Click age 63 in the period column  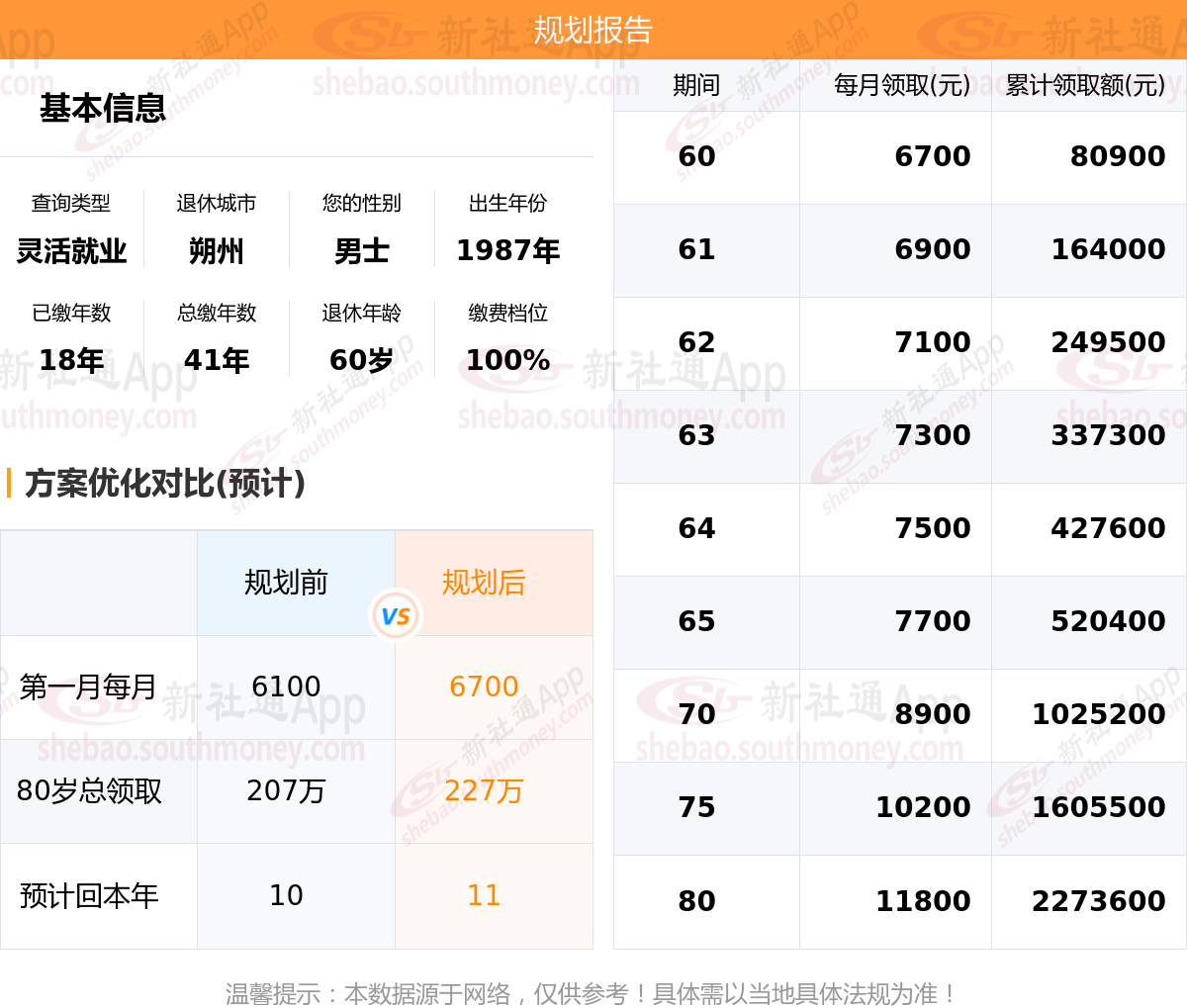pyautogui.click(x=696, y=435)
